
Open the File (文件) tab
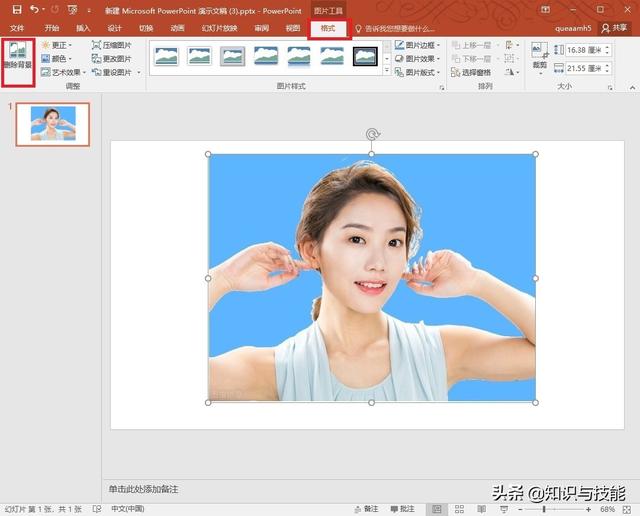[x=17, y=29]
